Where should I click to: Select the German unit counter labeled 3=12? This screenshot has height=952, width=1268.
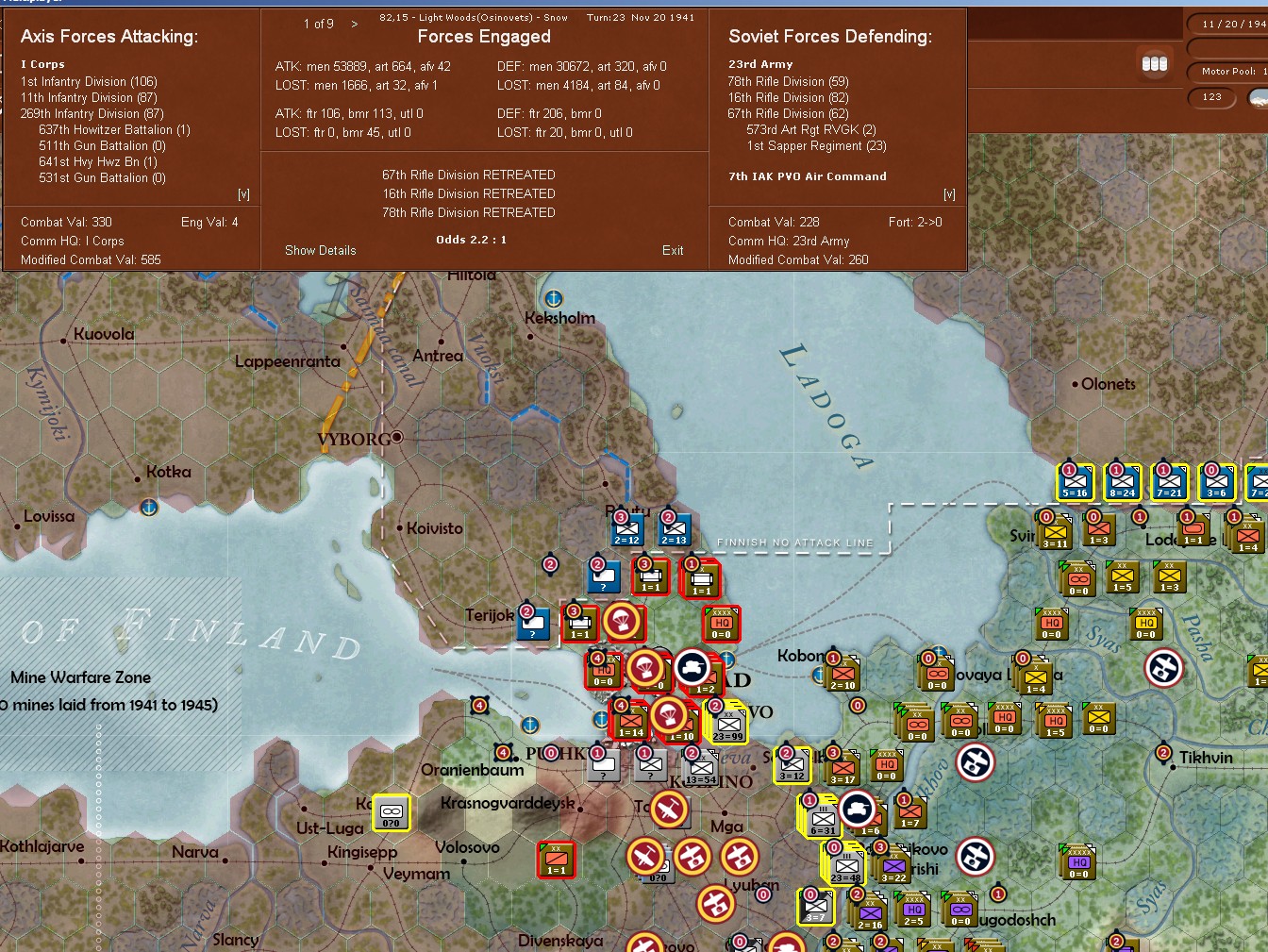(x=792, y=767)
